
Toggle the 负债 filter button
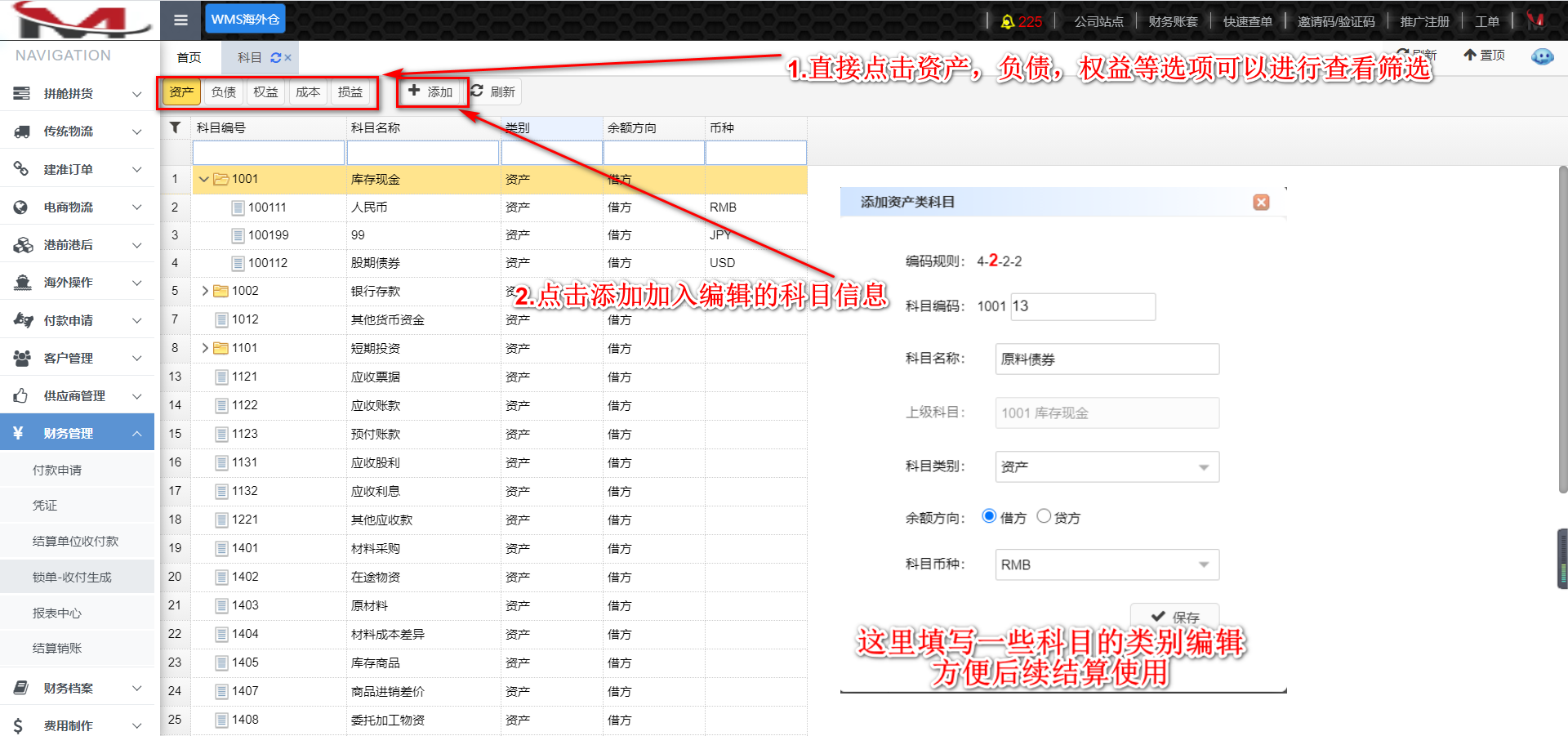coord(223,92)
